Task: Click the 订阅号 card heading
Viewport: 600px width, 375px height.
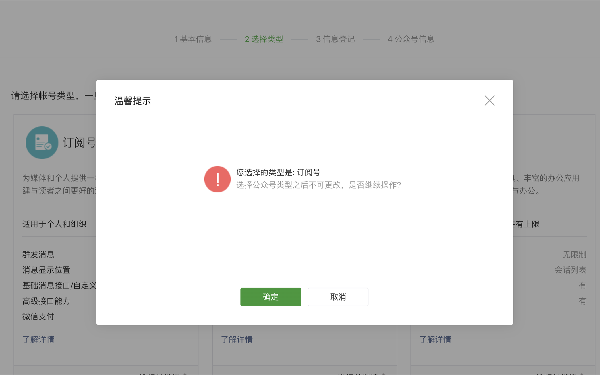Action: click(x=79, y=142)
